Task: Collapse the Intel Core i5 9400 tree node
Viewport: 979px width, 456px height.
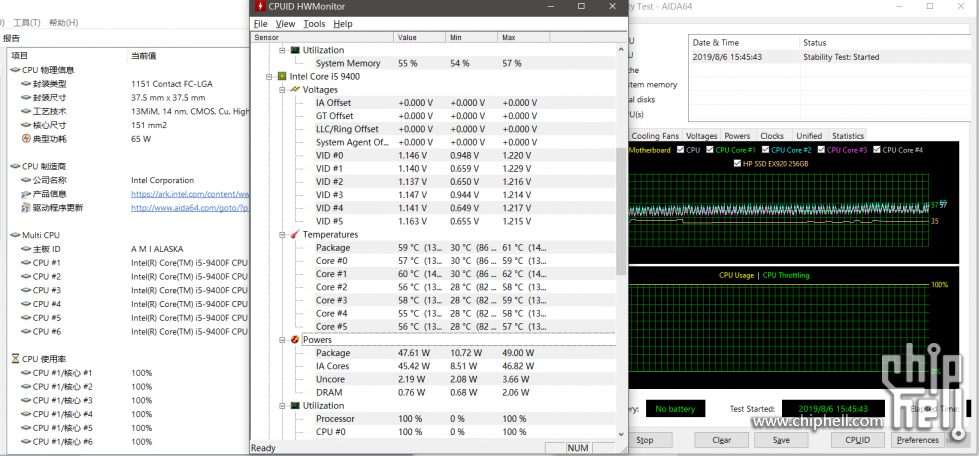Action: point(269,77)
